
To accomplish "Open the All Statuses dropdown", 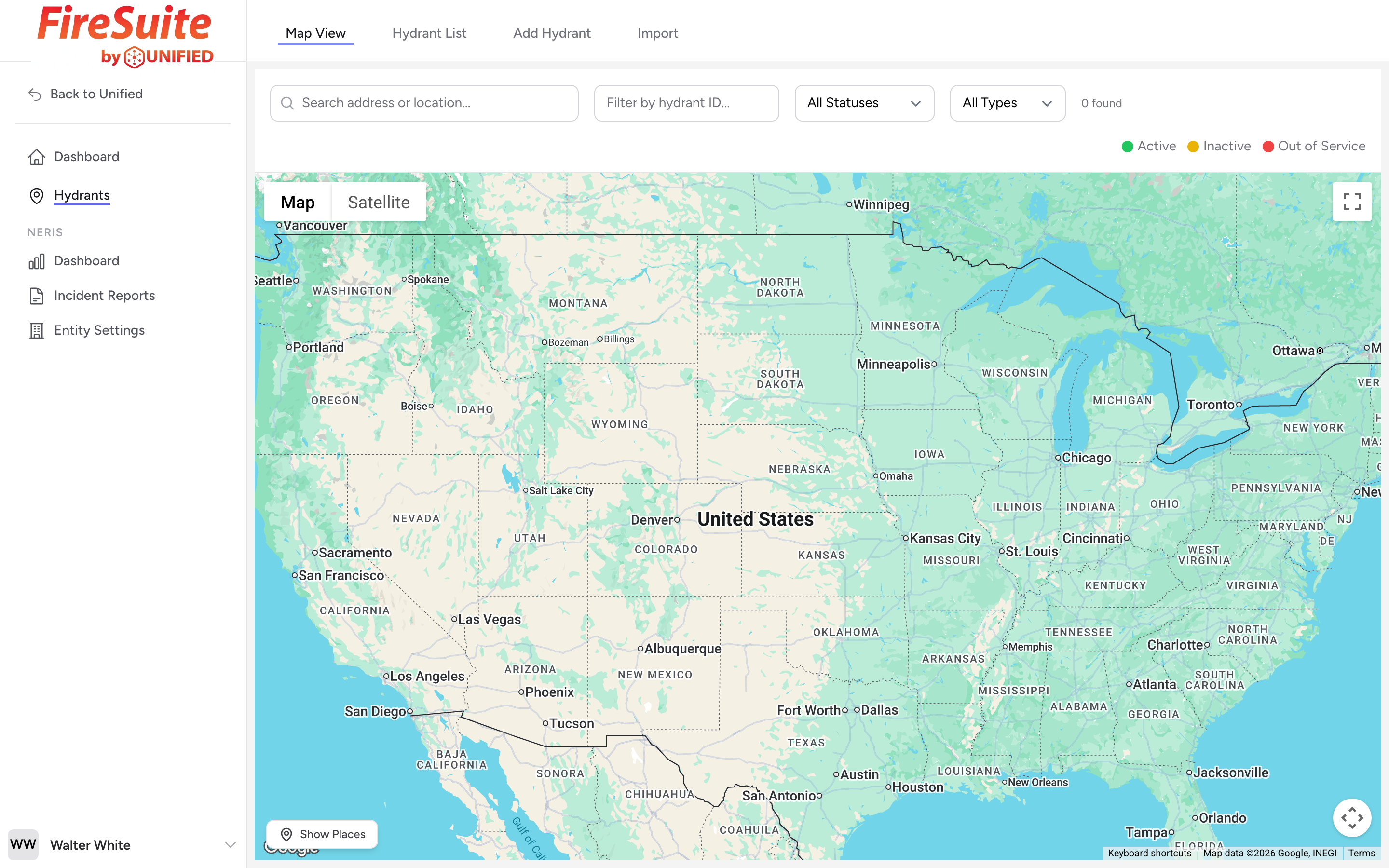I will click(x=864, y=103).
